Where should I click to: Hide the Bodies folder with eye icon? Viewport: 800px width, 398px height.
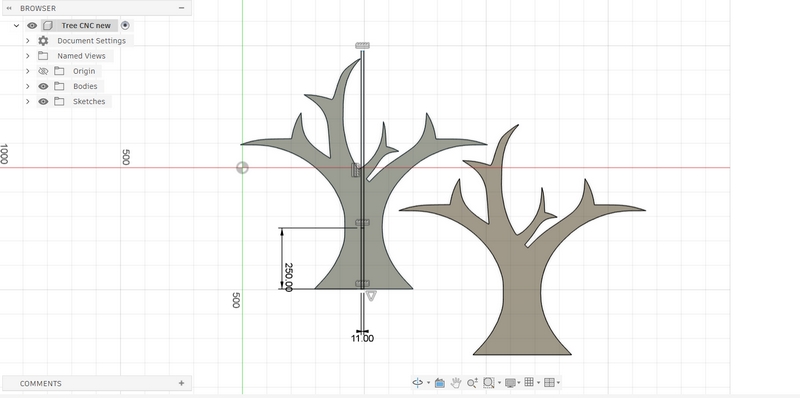[43, 87]
